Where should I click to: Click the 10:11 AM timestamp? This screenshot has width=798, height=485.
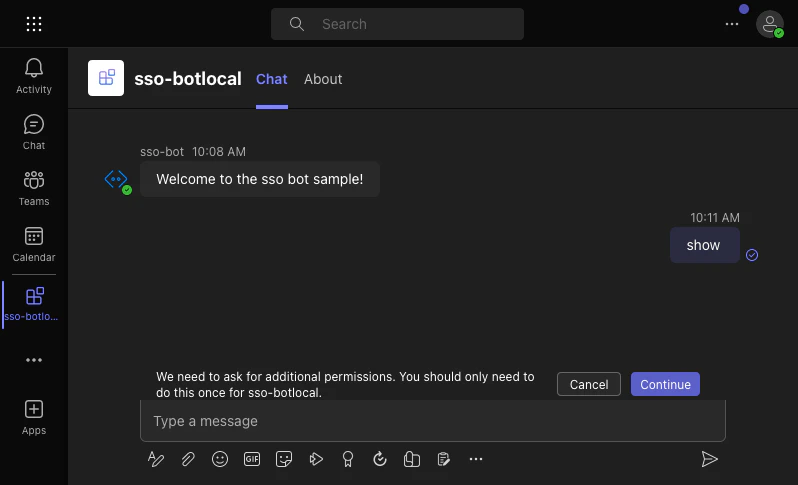715,218
